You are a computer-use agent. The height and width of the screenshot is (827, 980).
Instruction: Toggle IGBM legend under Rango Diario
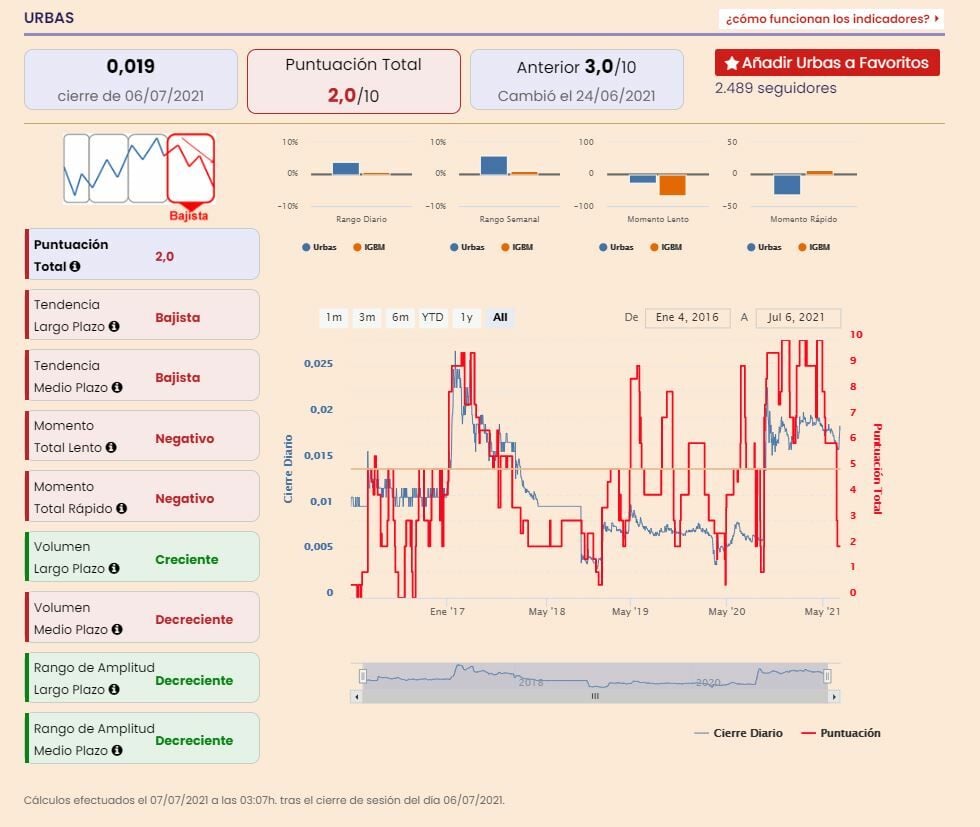[369, 247]
